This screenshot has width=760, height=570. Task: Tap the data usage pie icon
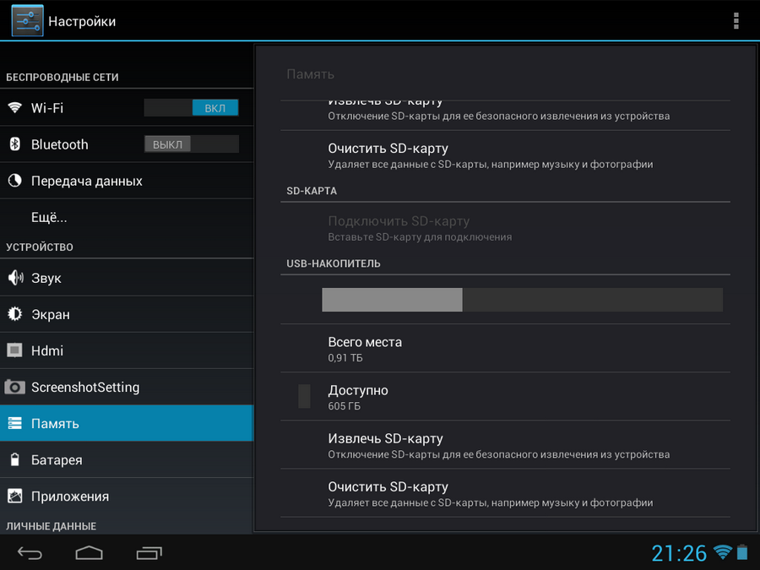point(15,181)
